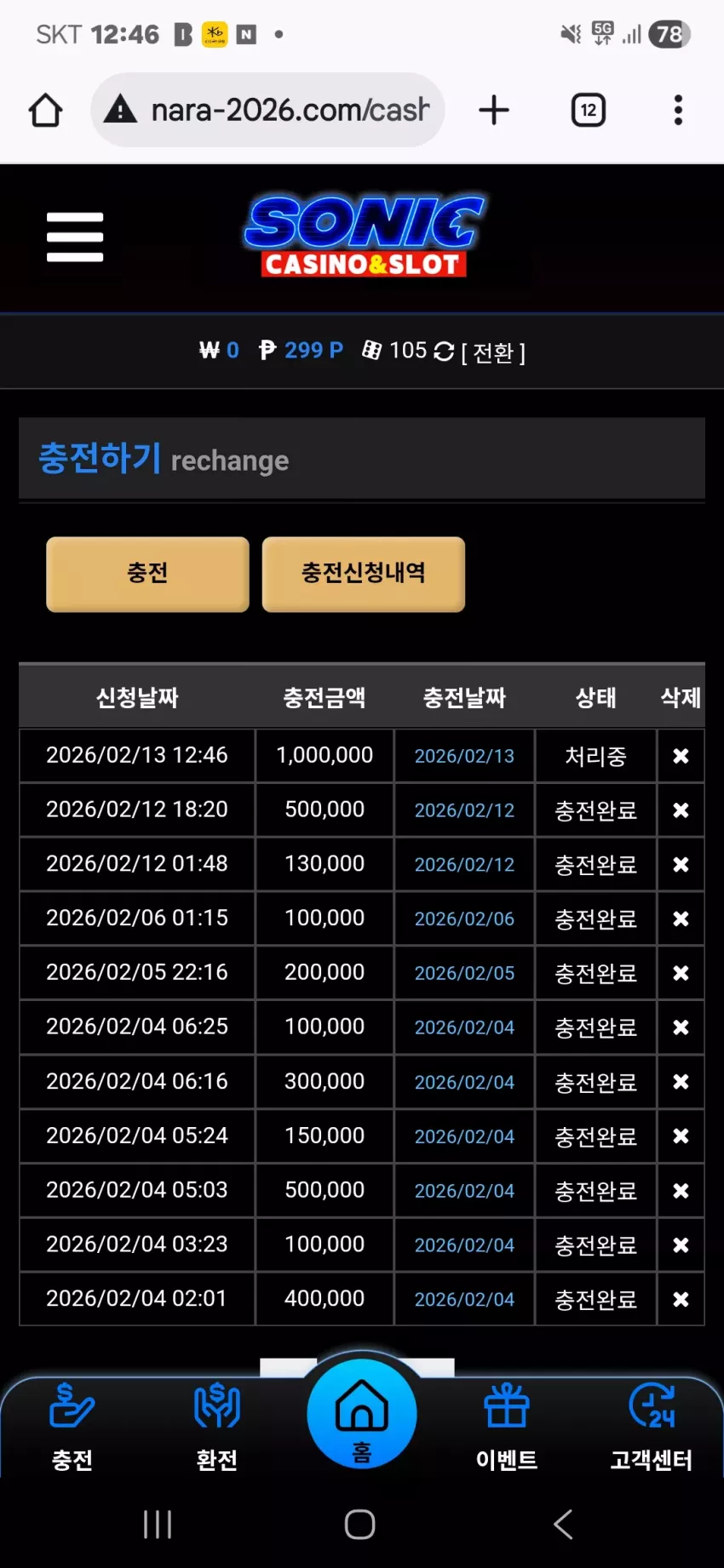Click the [ 전환 ] convert link

pyautogui.click(x=493, y=352)
